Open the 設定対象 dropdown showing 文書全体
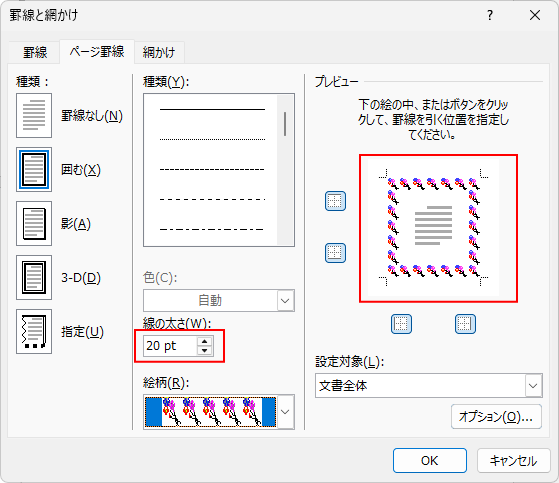Viewport: 559px width, 483px height. tap(429, 386)
